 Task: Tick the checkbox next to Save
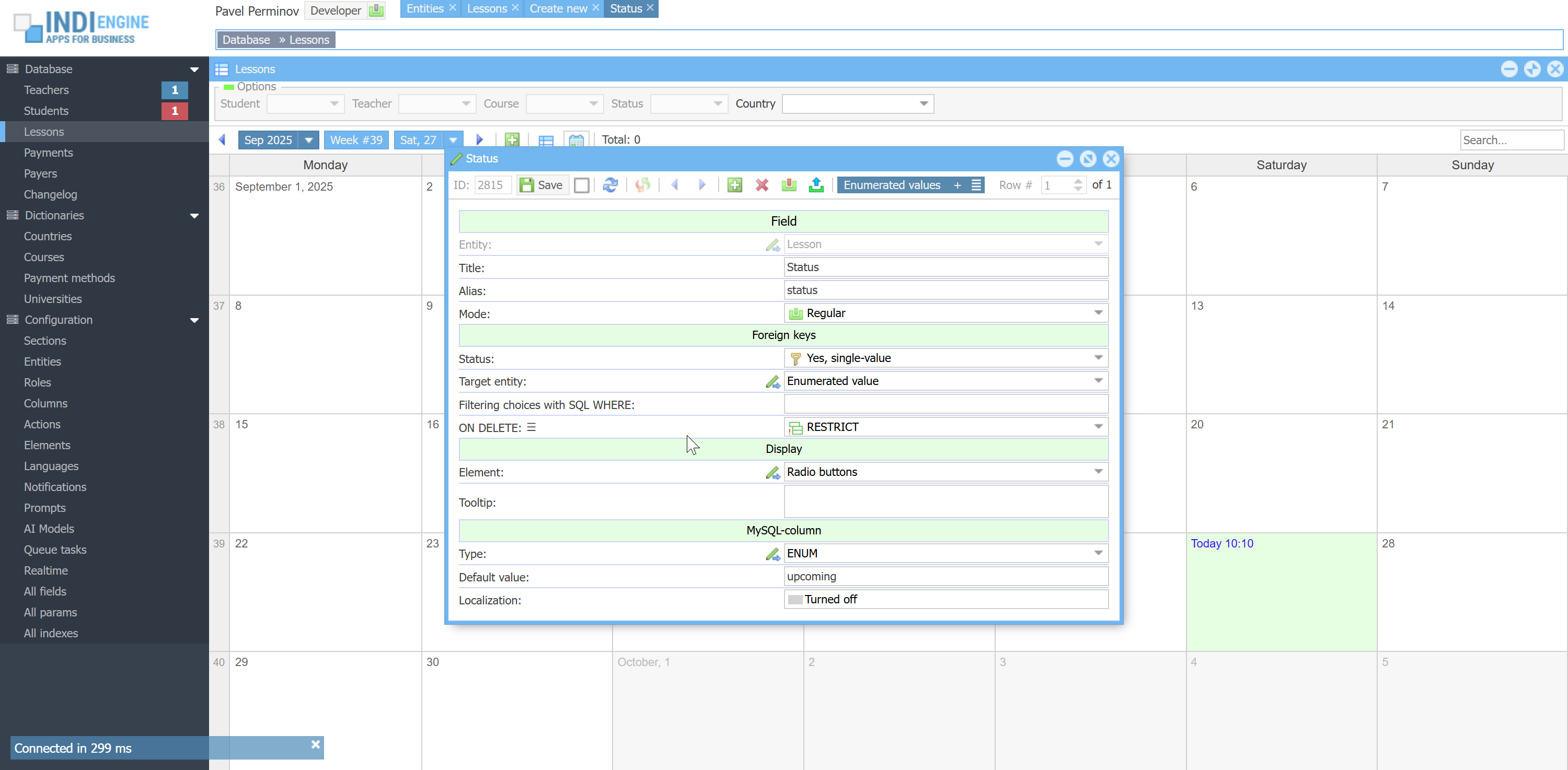581,185
